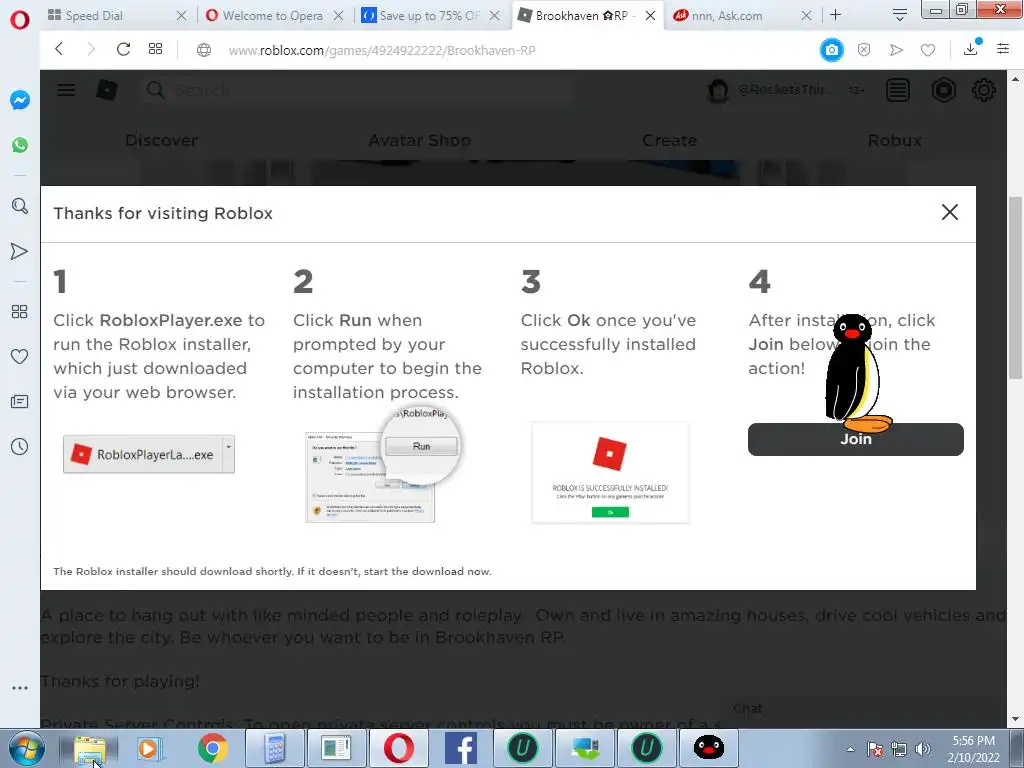Open Speed Dial grid icon in sidebar
The width and height of the screenshot is (1024, 768).
20,312
